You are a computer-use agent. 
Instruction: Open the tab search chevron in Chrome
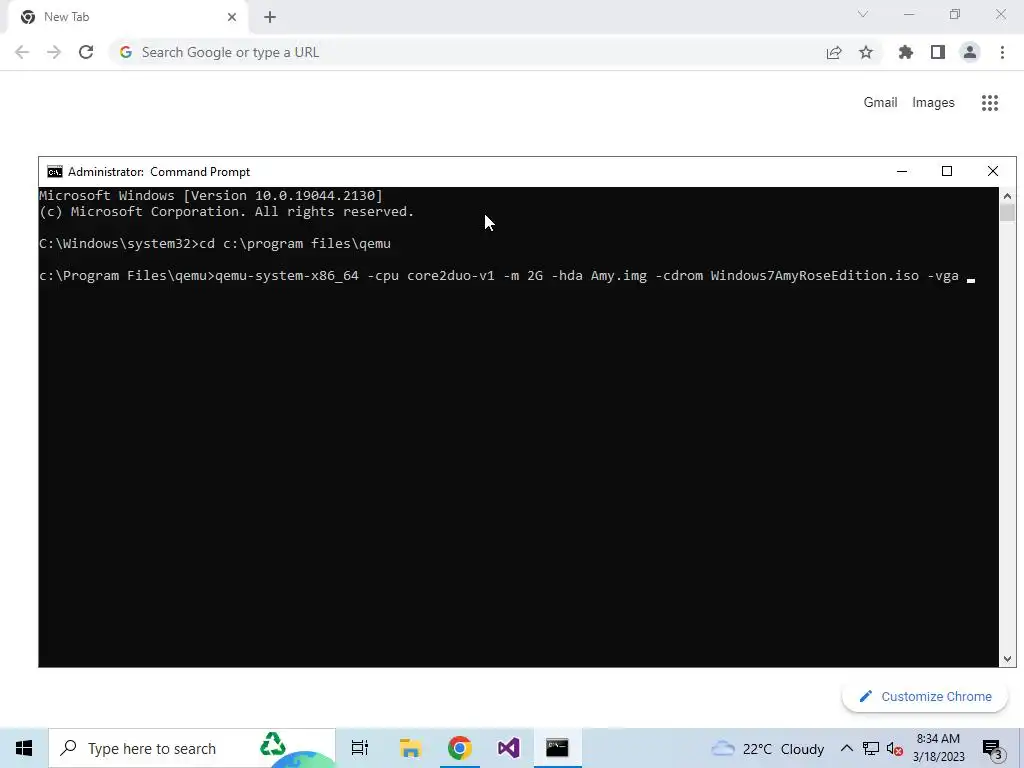click(863, 14)
